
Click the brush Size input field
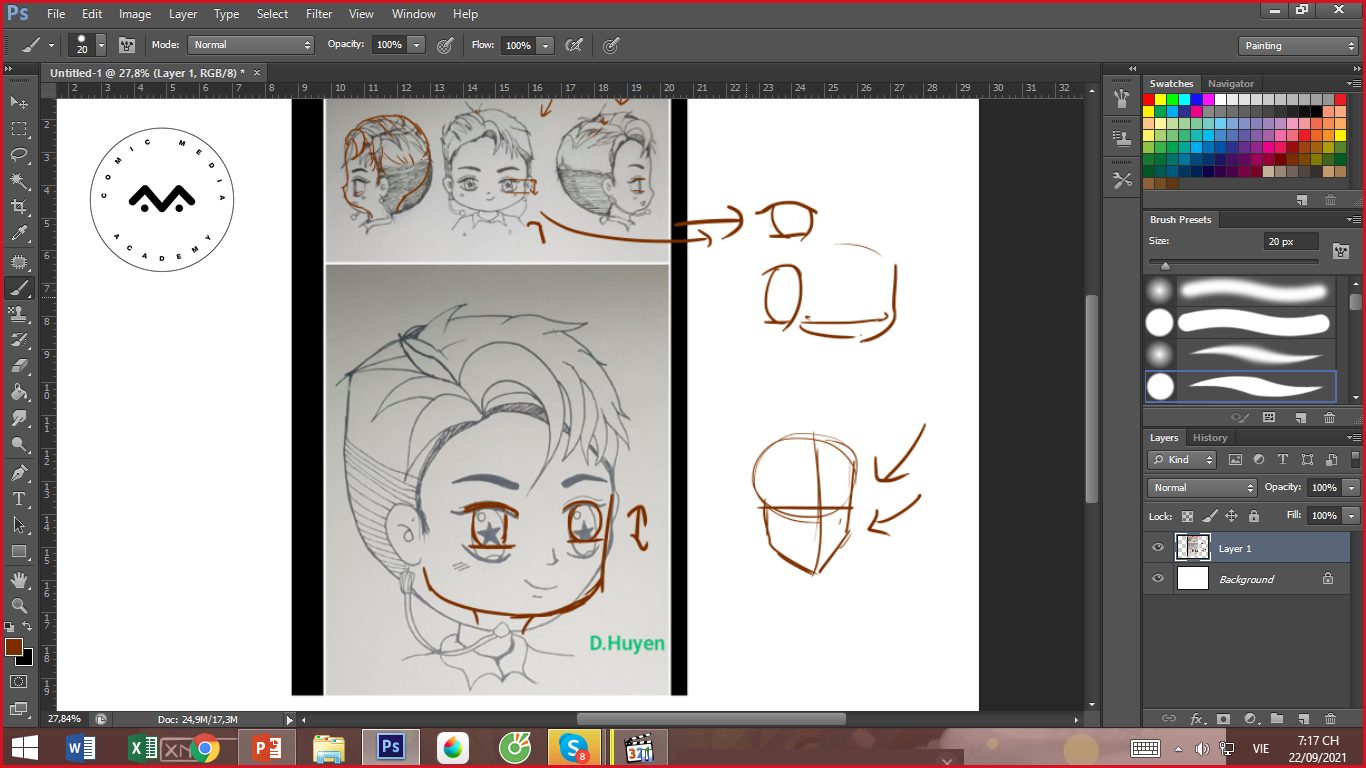pyautogui.click(x=1290, y=242)
